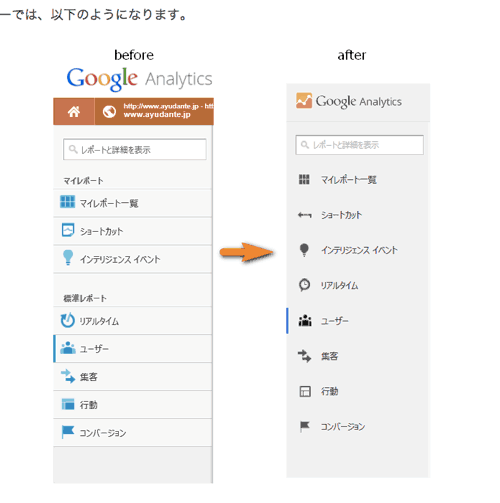Click the home icon in orange bar
500x503 pixels.
[74, 112]
